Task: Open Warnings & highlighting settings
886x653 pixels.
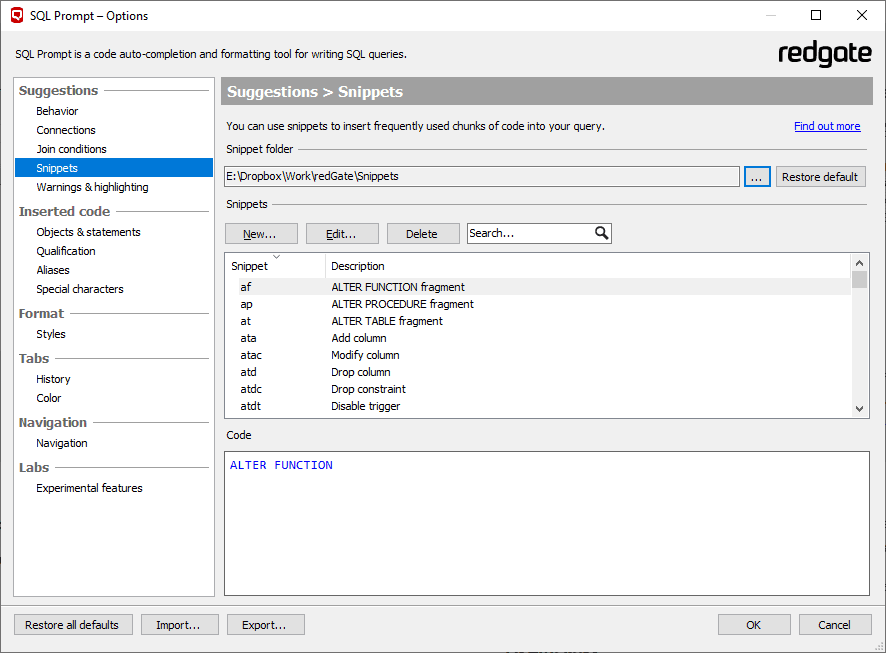Action: (92, 187)
